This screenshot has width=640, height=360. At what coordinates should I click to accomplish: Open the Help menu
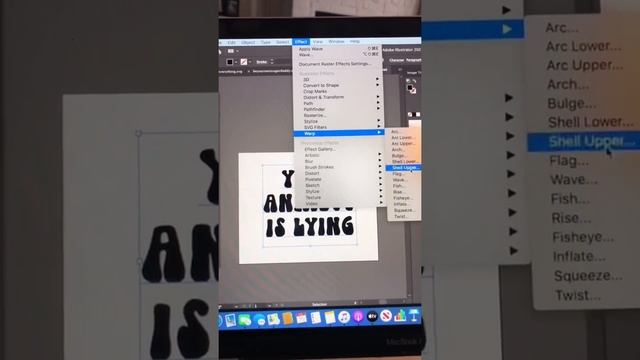coord(355,42)
